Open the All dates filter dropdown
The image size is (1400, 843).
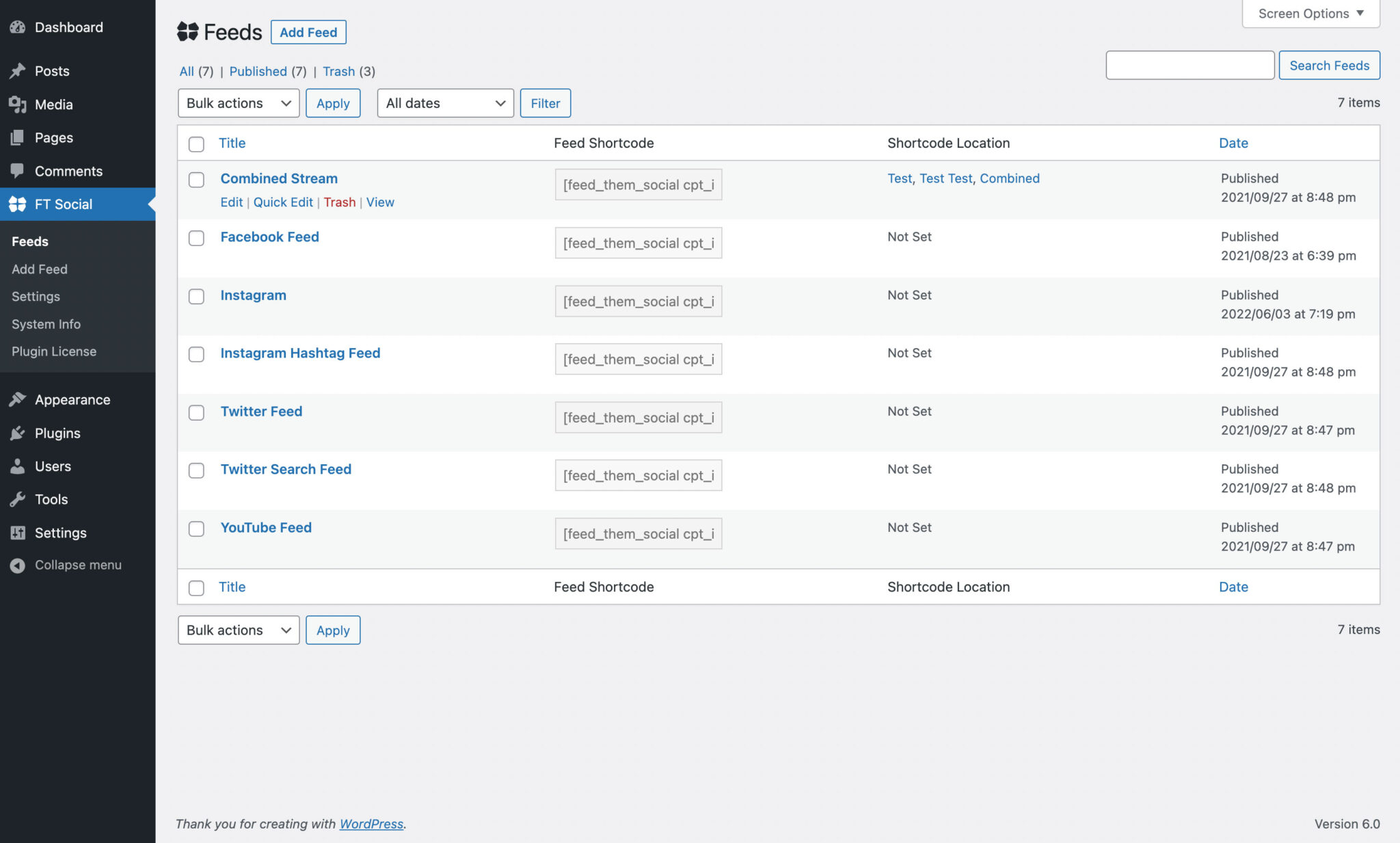coord(445,103)
